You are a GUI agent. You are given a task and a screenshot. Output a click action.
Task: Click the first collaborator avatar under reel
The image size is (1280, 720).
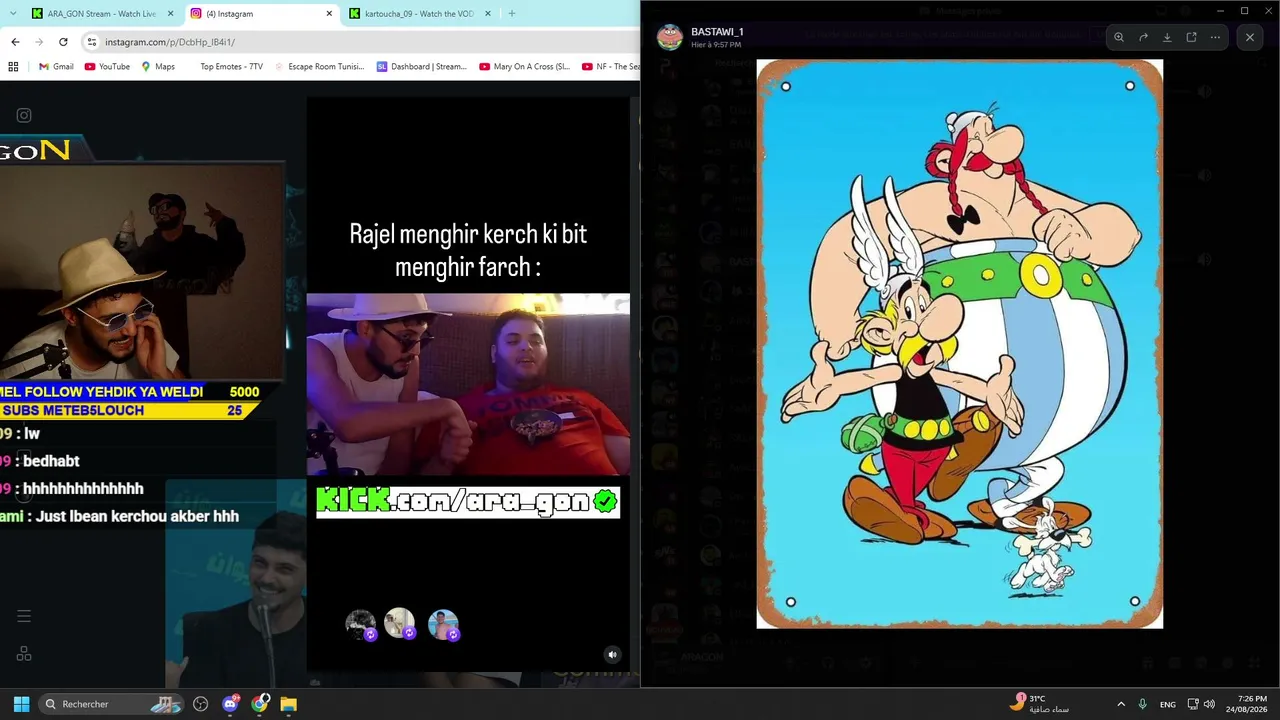click(x=361, y=624)
